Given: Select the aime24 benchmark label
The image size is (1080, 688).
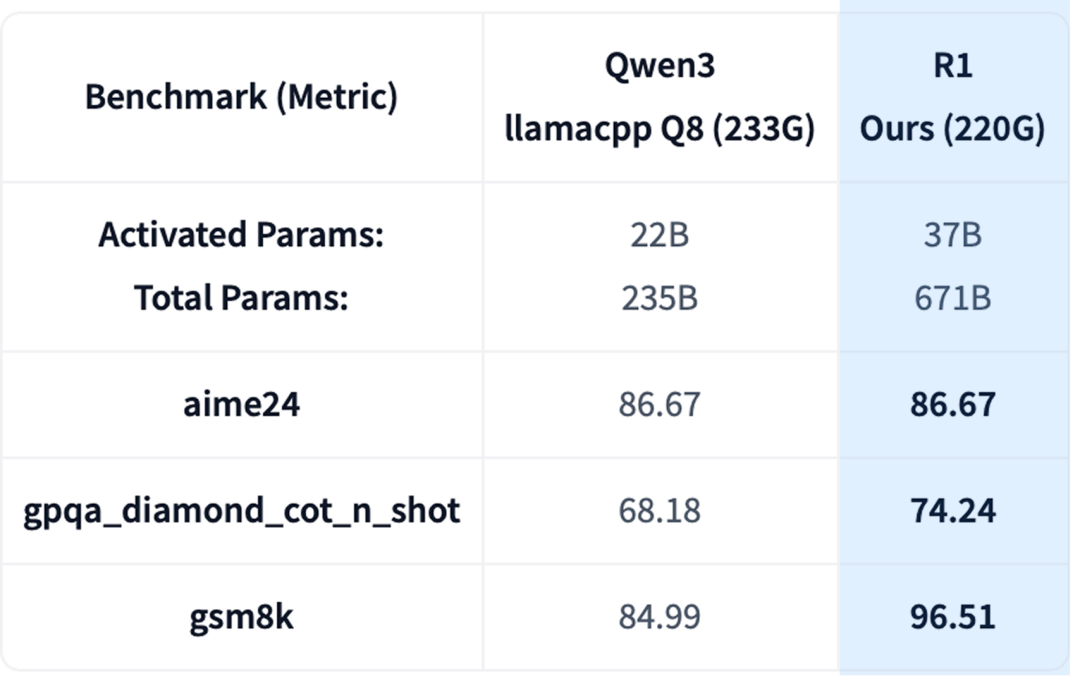Looking at the screenshot, I should (x=241, y=405).
